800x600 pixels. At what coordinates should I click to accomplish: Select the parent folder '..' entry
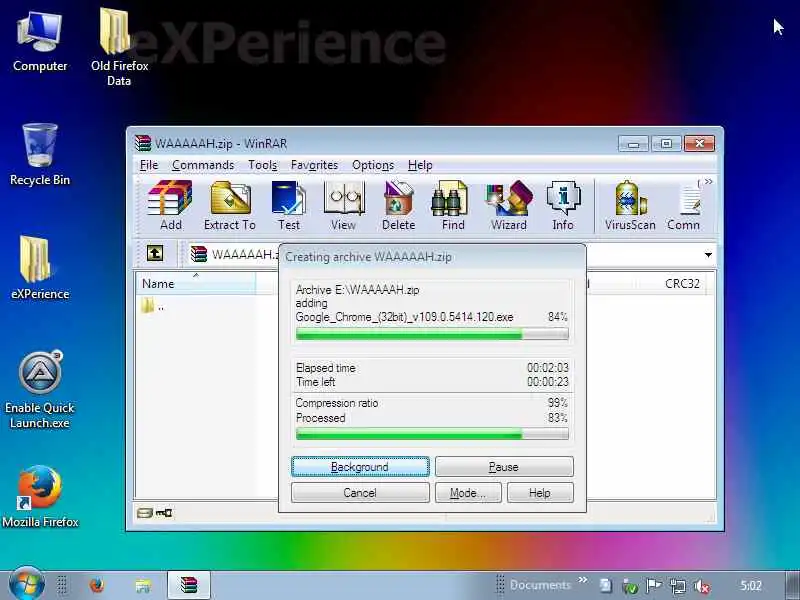153,307
